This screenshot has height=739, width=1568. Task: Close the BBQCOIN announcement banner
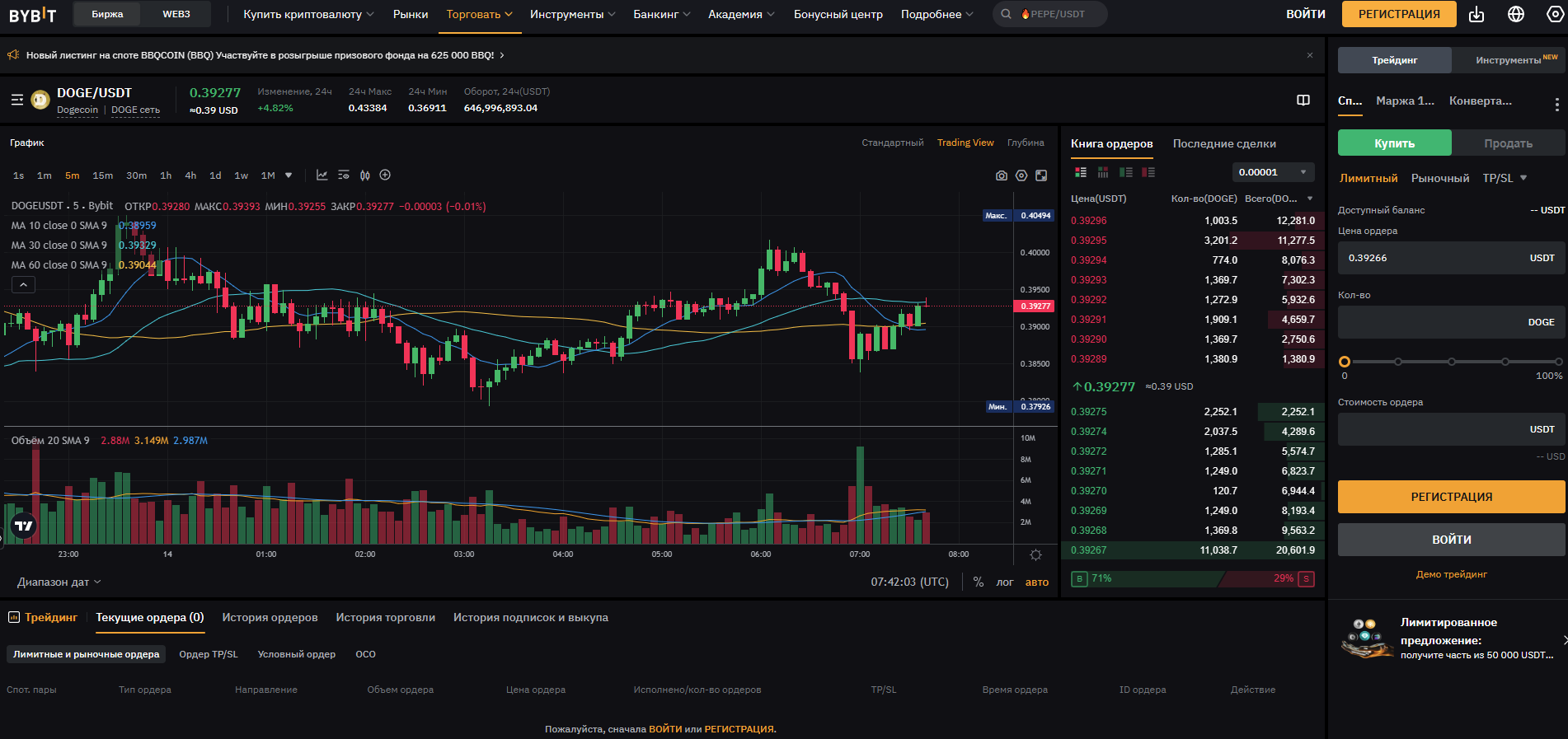[1310, 55]
